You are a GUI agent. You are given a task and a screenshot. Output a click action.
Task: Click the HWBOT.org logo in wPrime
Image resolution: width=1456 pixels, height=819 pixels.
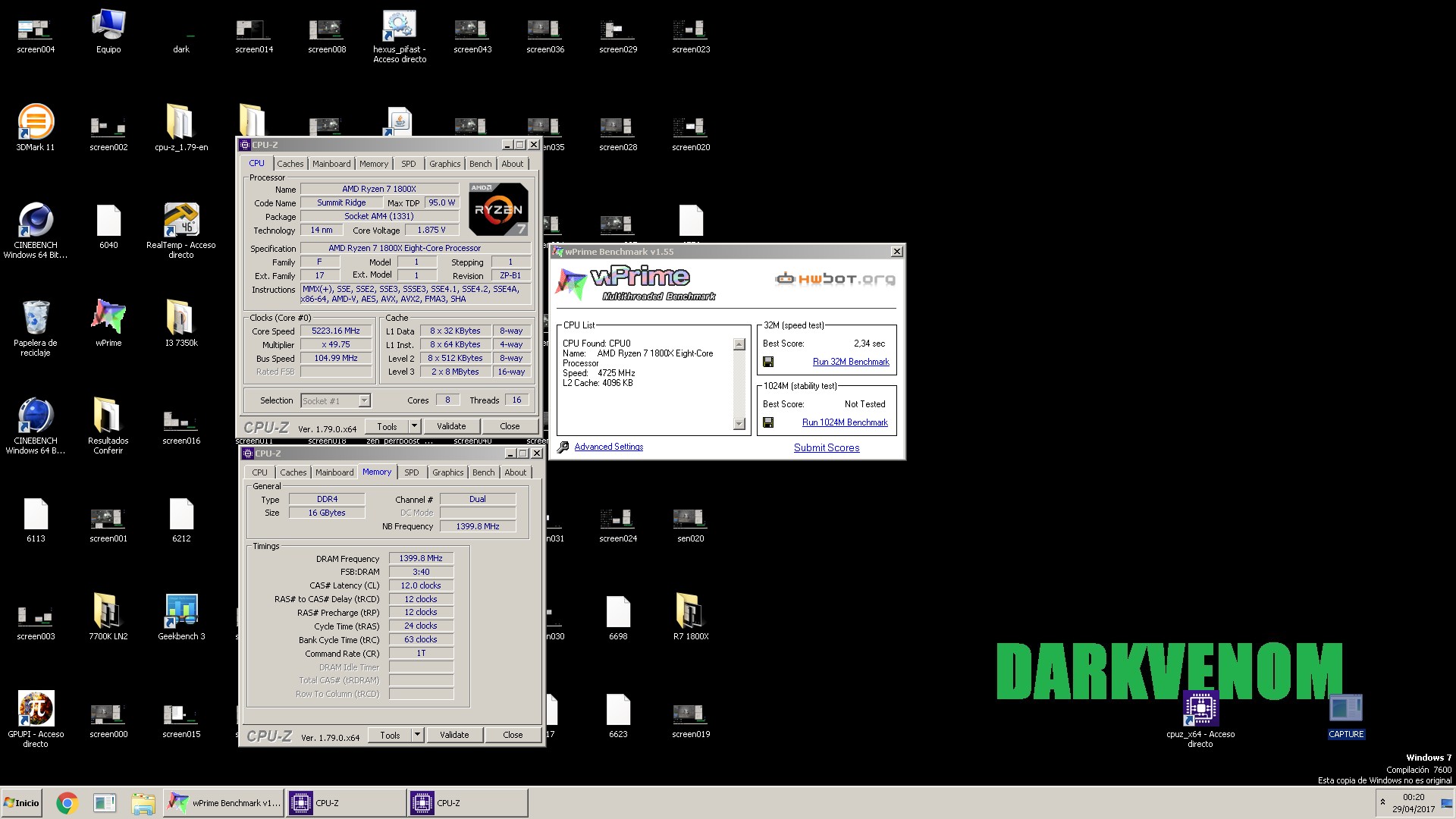point(835,279)
